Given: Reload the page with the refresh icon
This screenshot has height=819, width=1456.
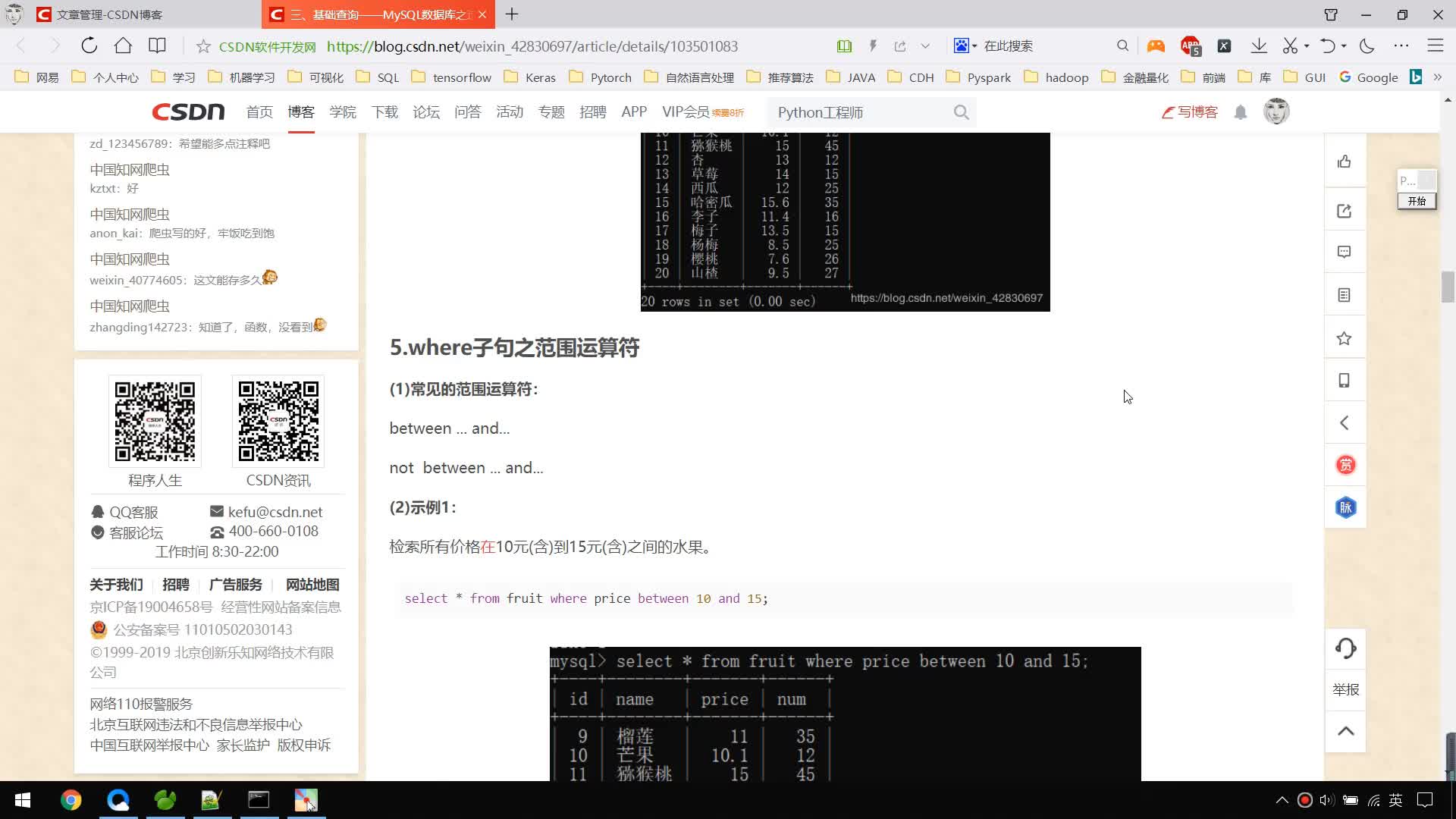Looking at the screenshot, I should tap(89, 45).
